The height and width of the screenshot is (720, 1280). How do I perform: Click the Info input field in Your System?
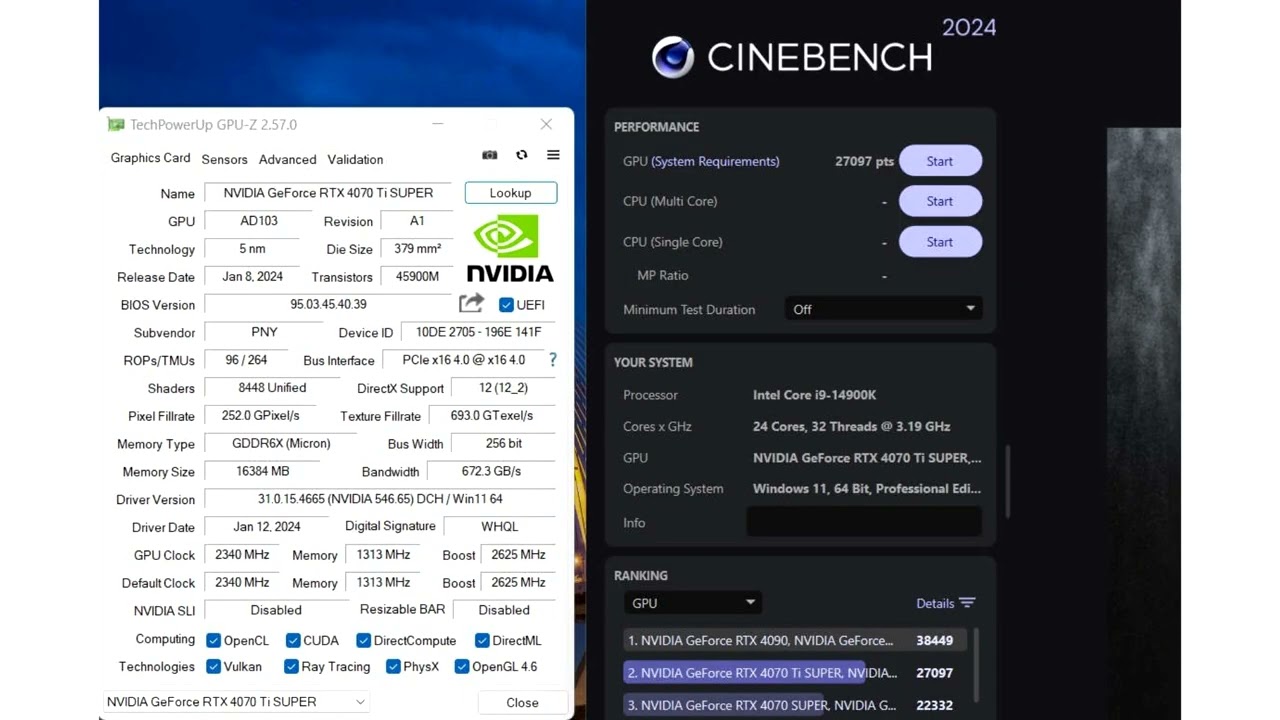(864, 522)
